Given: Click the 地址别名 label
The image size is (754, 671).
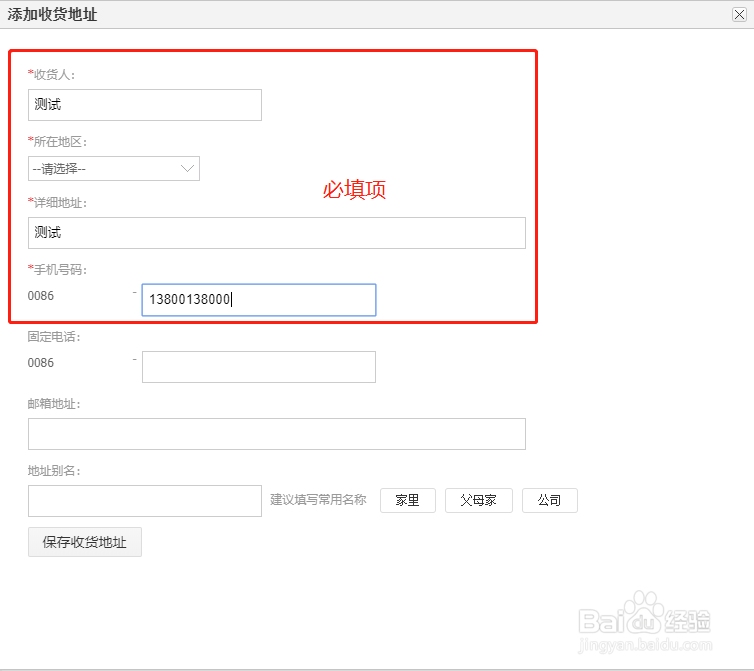Looking at the screenshot, I should (x=54, y=470).
